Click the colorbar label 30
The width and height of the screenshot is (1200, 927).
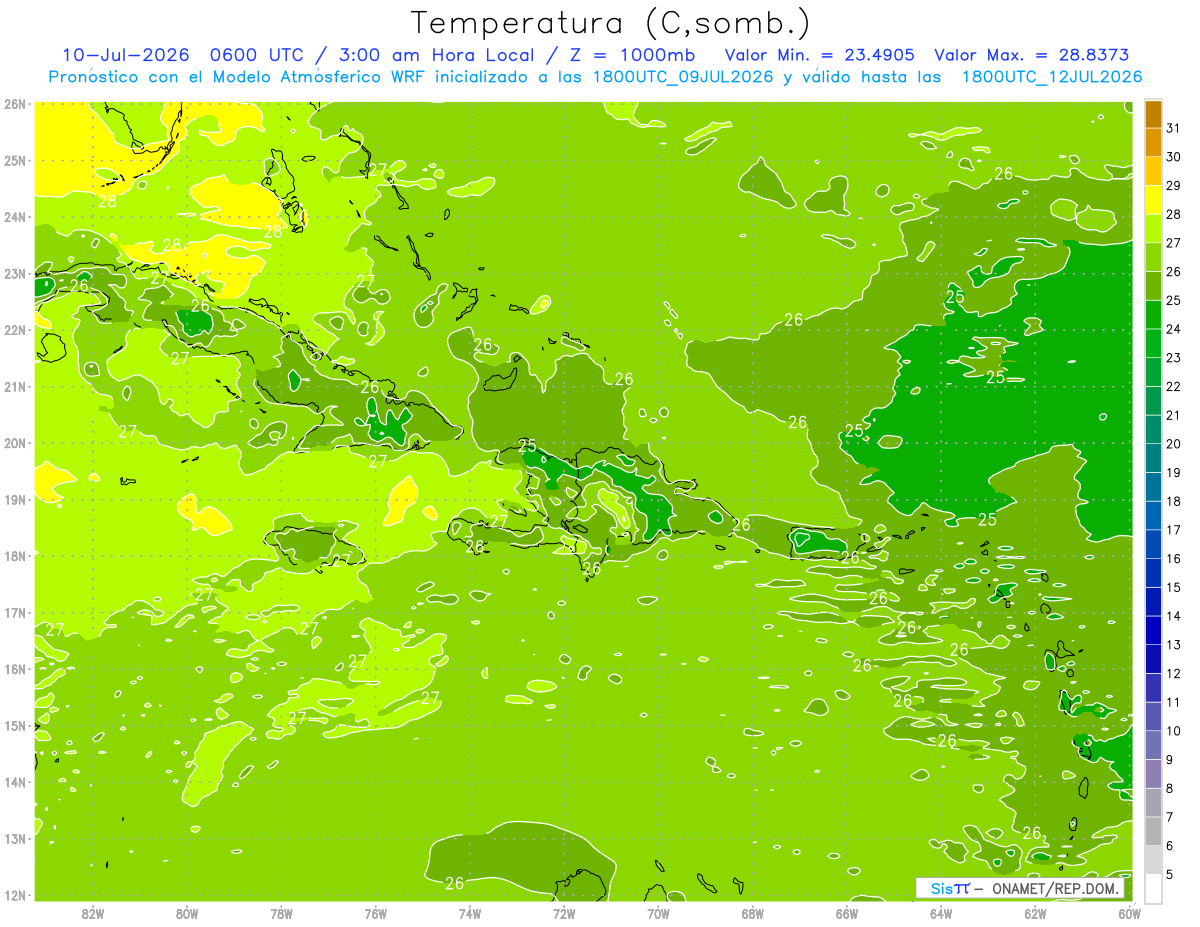coord(1174,157)
